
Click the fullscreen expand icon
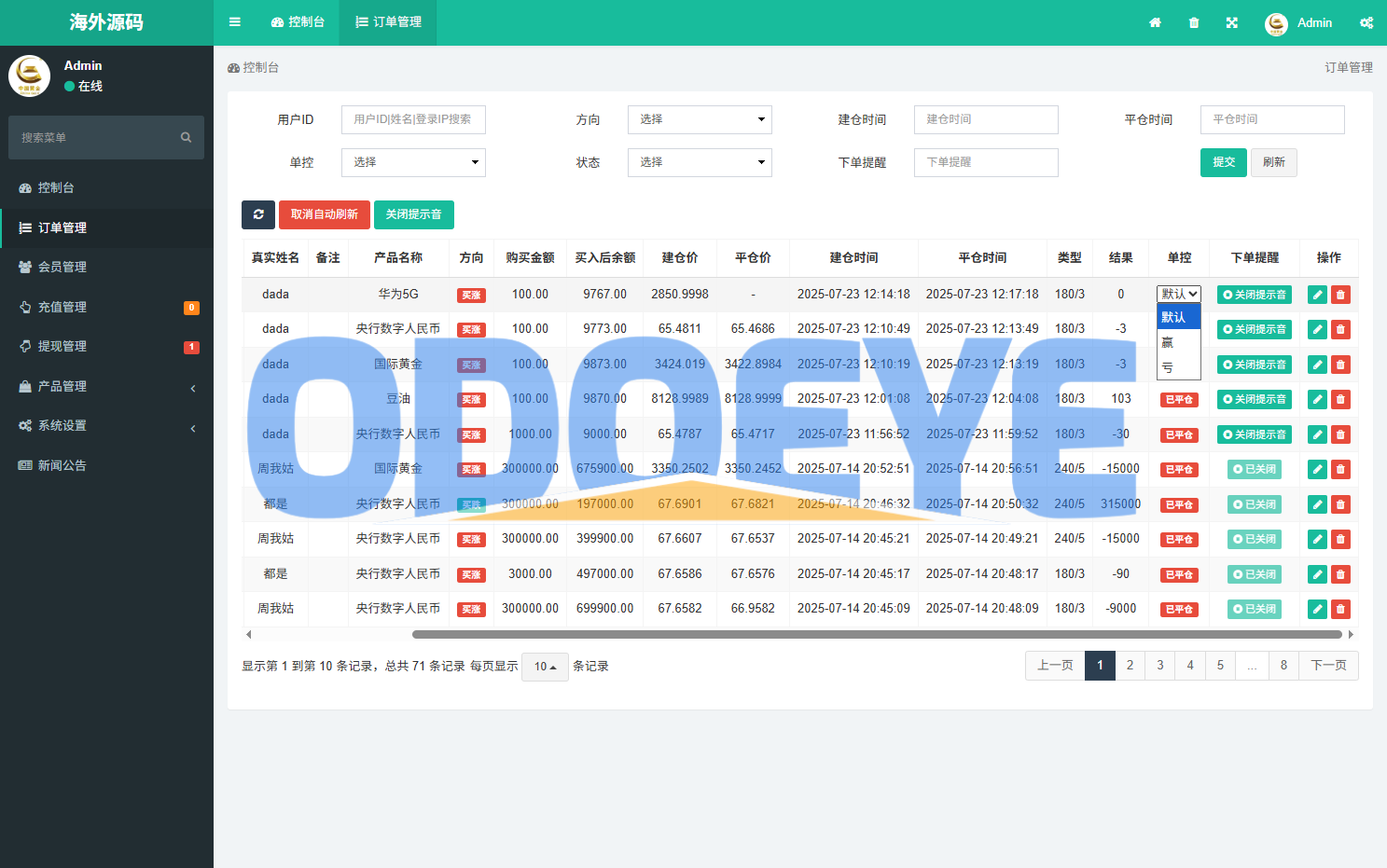tap(1232, 22)
